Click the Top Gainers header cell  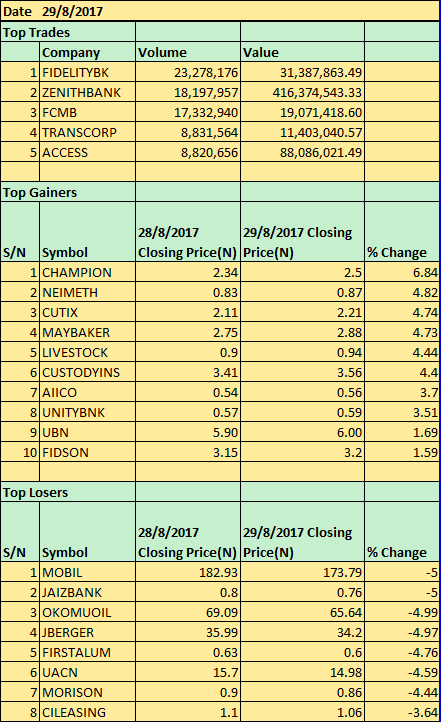(x=68, y=192)
